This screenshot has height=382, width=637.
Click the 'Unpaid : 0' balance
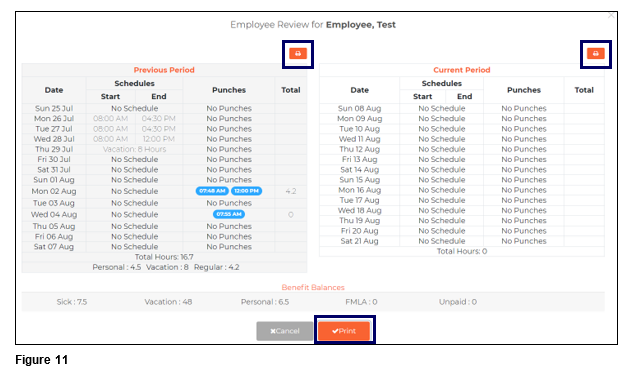point(458,302)
